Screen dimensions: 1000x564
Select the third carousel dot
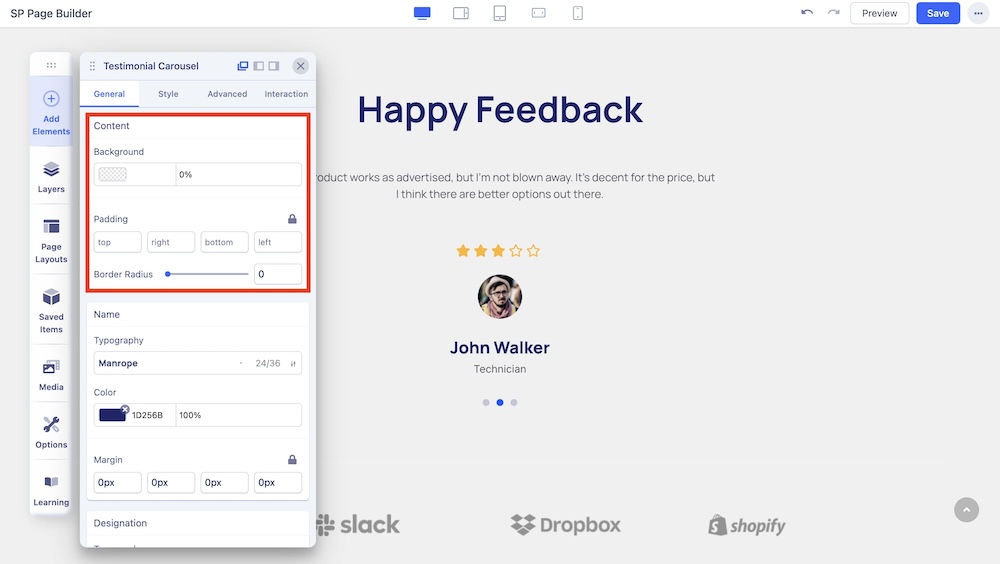[514, 403]
